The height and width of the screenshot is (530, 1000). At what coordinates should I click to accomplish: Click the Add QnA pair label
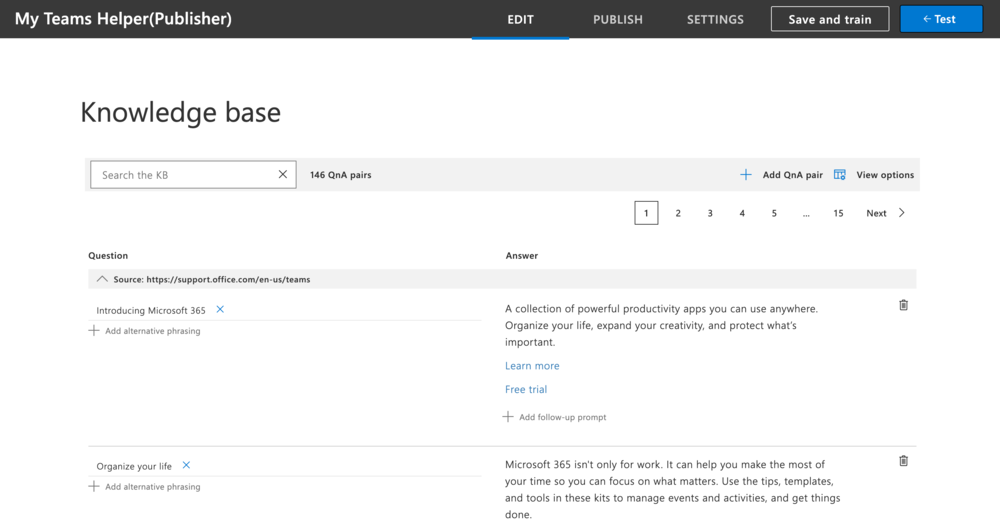coord(792,175)
